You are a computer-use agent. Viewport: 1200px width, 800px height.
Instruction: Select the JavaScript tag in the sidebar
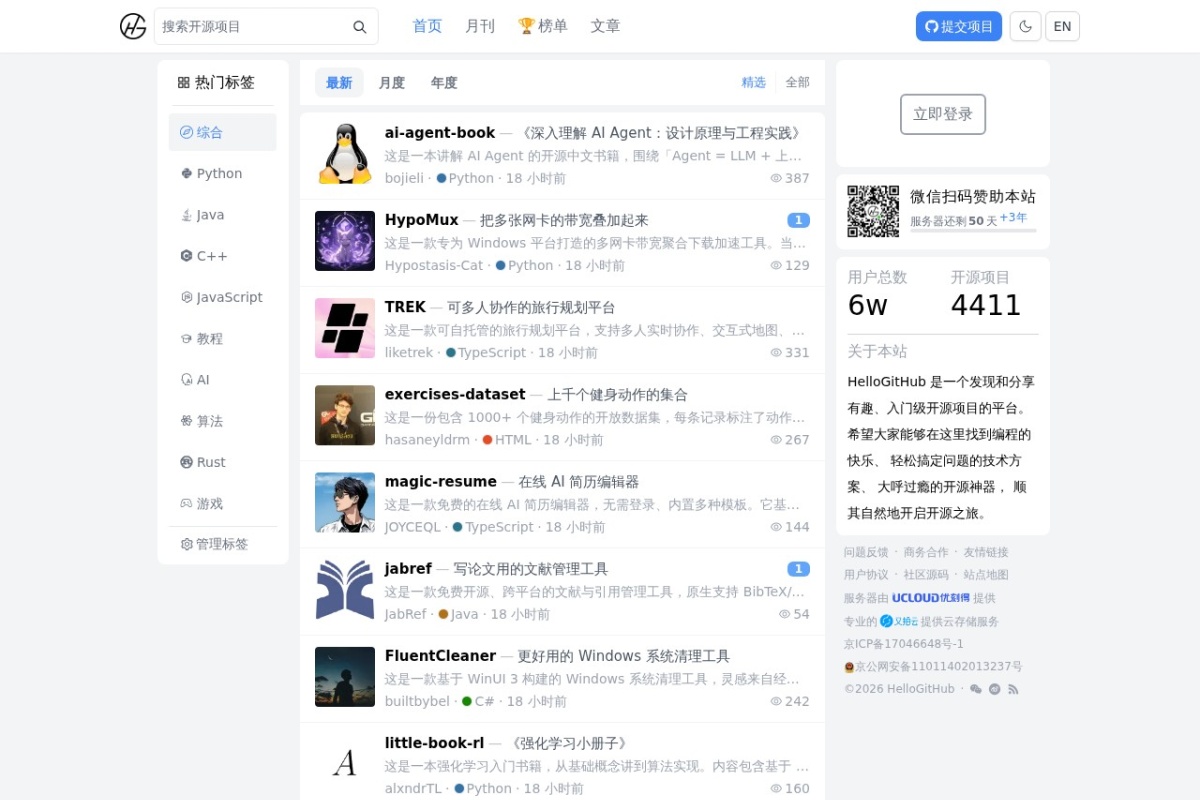[222, 297]
